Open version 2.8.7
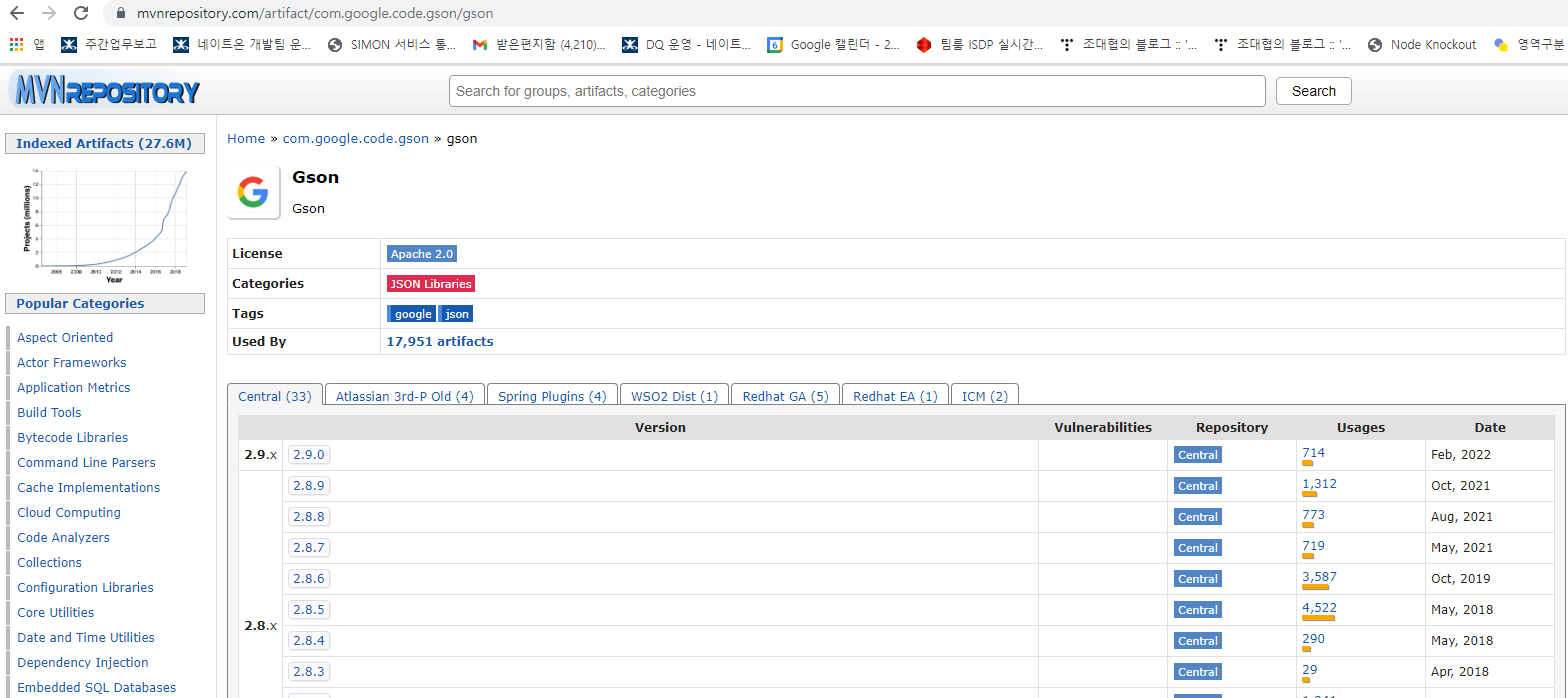This screenshot has width=1568, height=698. (309, 547)
